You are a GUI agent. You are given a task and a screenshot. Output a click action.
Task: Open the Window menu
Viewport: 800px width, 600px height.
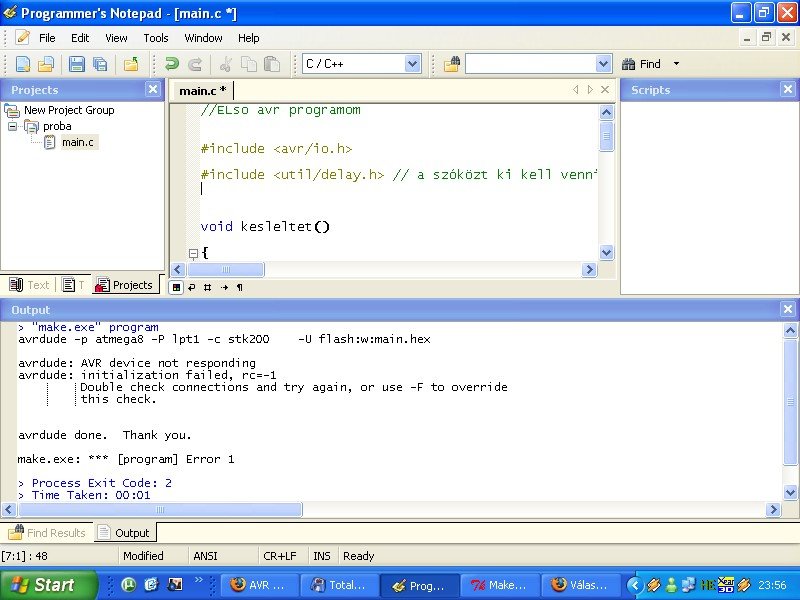click(x=203, y=38)
